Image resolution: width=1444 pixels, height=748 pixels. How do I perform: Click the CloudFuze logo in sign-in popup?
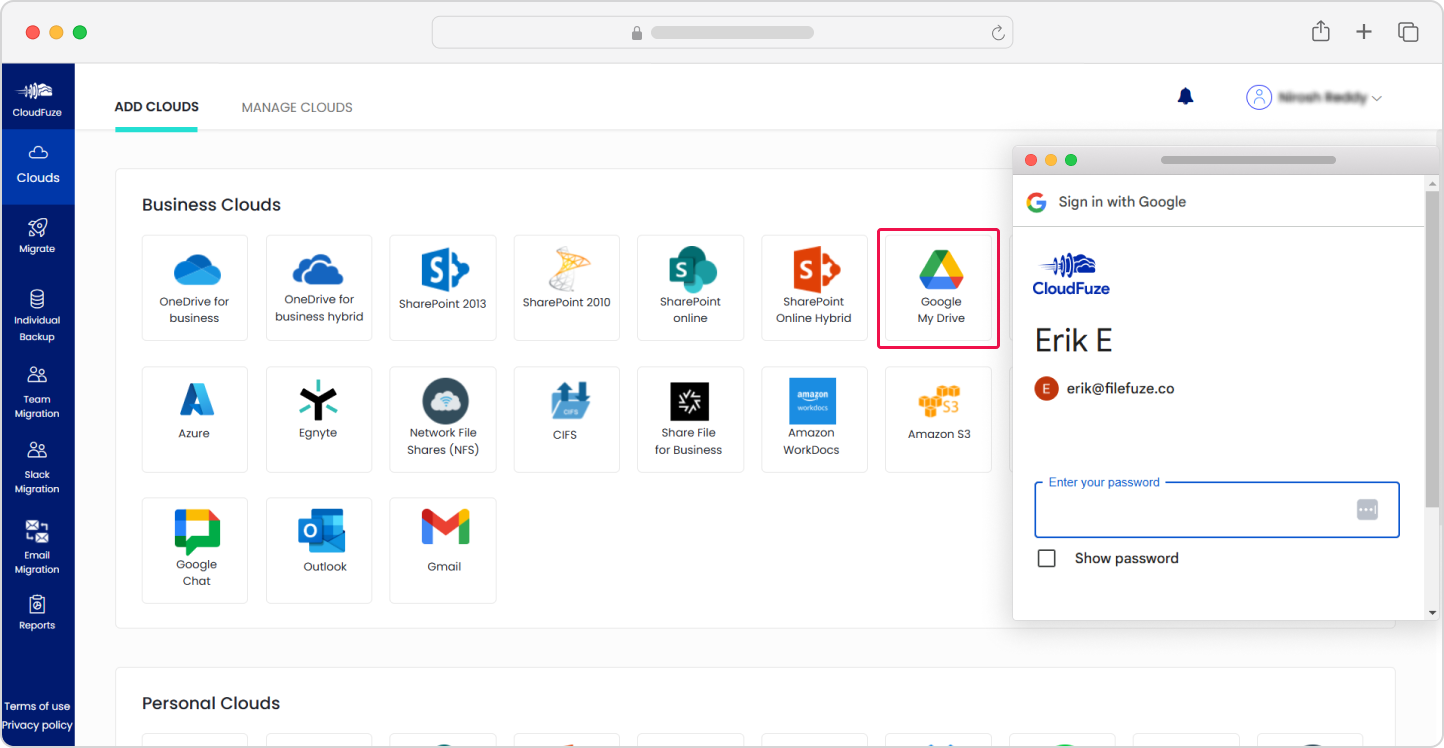pos(1071,274)
